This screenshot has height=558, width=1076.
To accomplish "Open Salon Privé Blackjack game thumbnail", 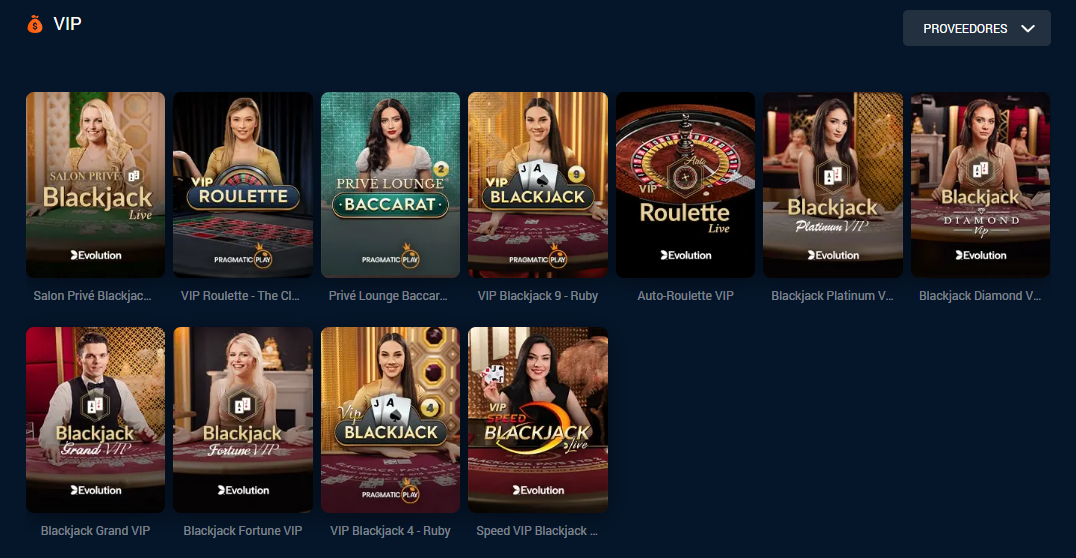I will [x=95, y=185].
